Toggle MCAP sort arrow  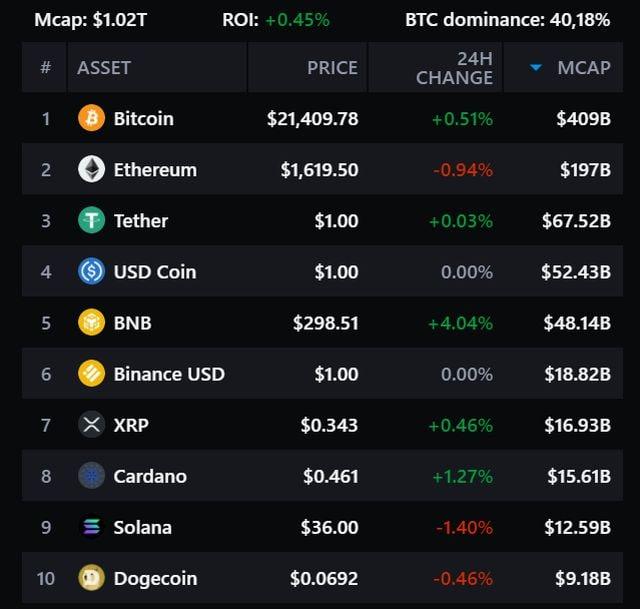(x=536, y=67)
